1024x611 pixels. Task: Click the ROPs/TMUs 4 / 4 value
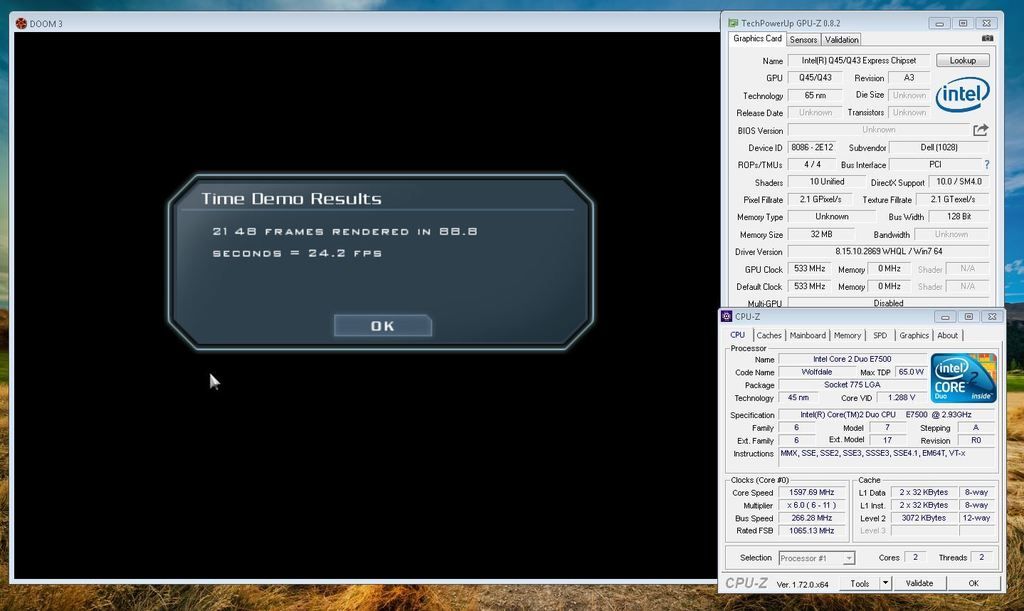click(812, 164)
